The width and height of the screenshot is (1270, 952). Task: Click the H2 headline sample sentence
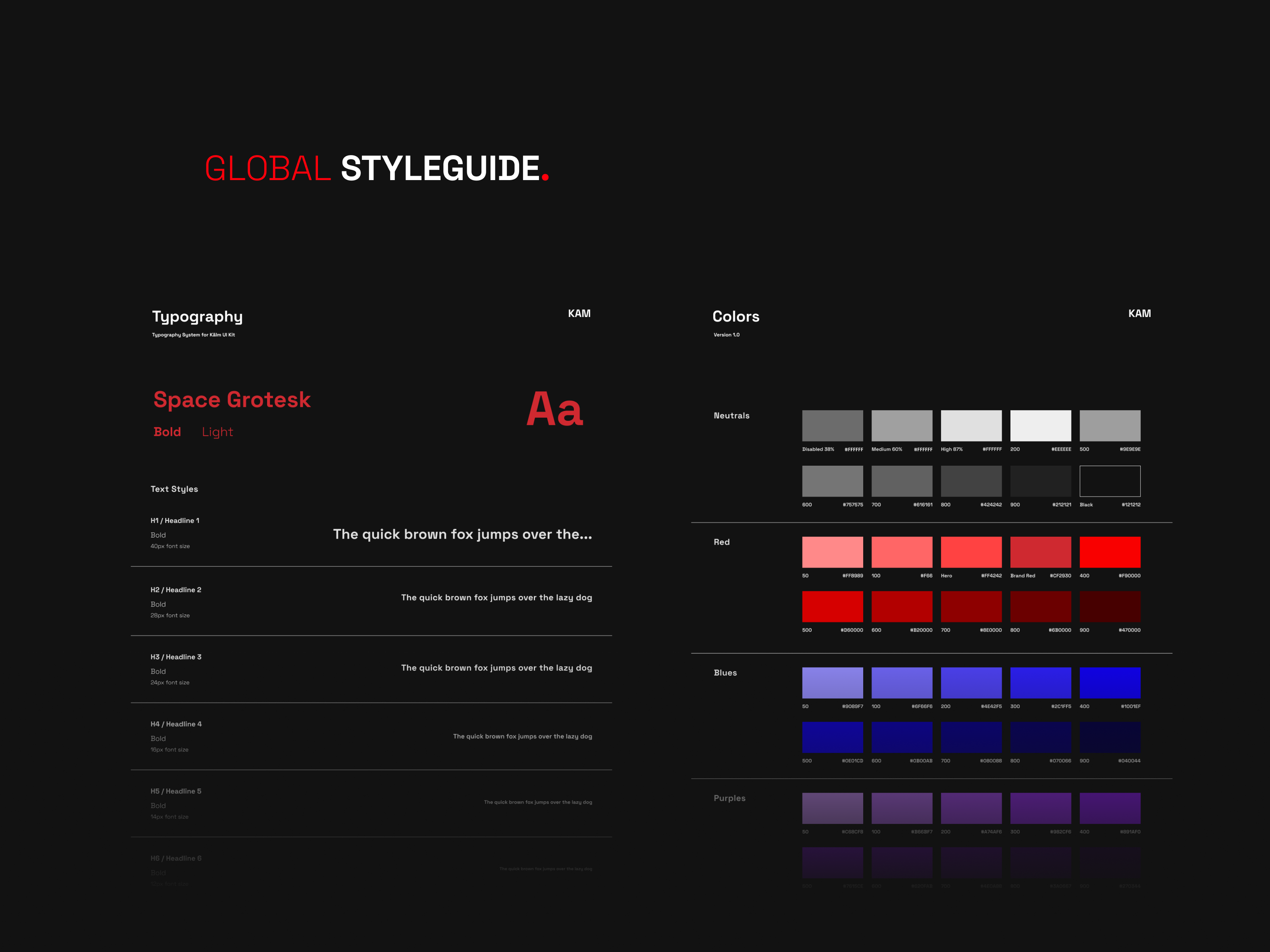point(496,597)
